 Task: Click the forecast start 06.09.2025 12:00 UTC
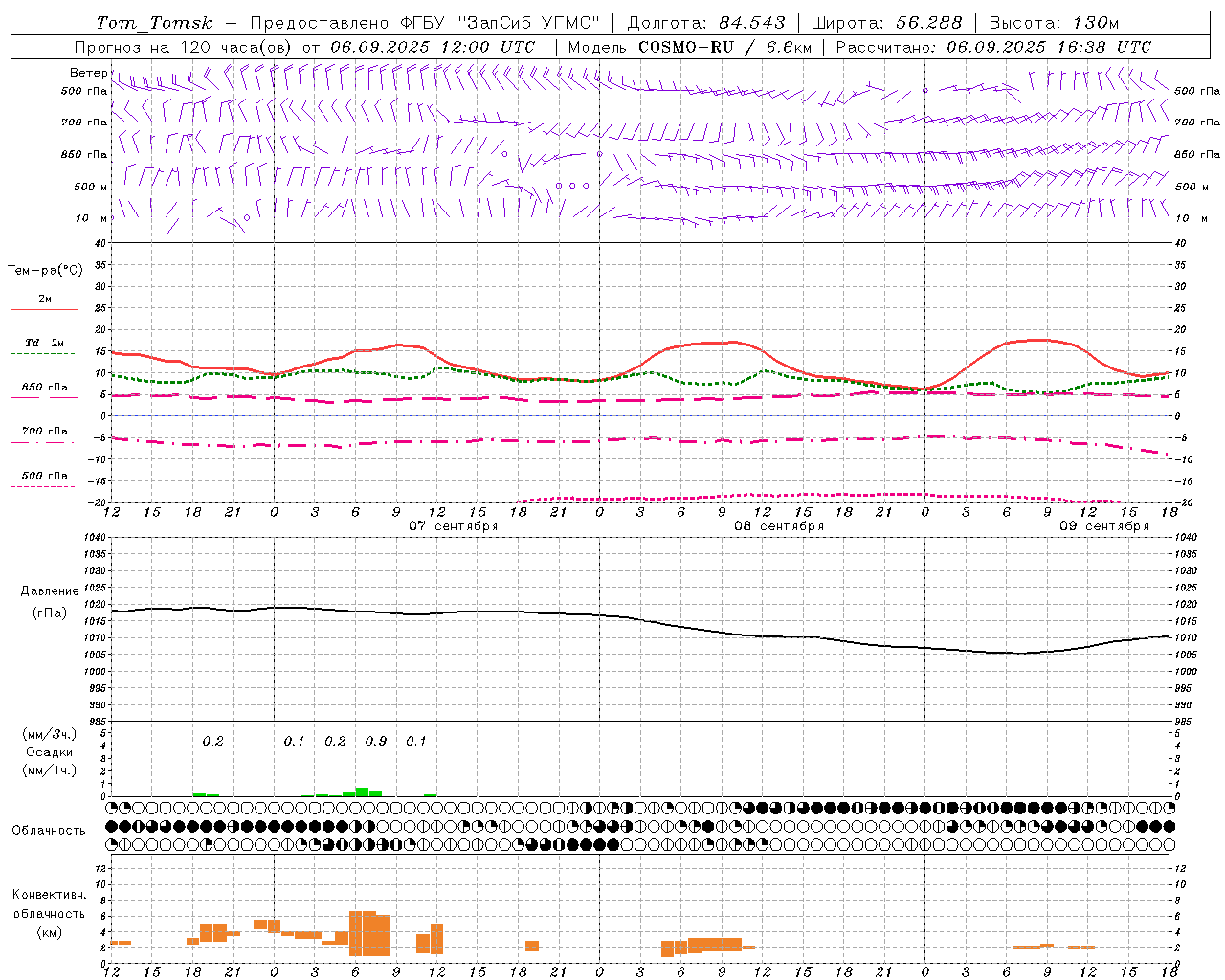coord(433,47)
